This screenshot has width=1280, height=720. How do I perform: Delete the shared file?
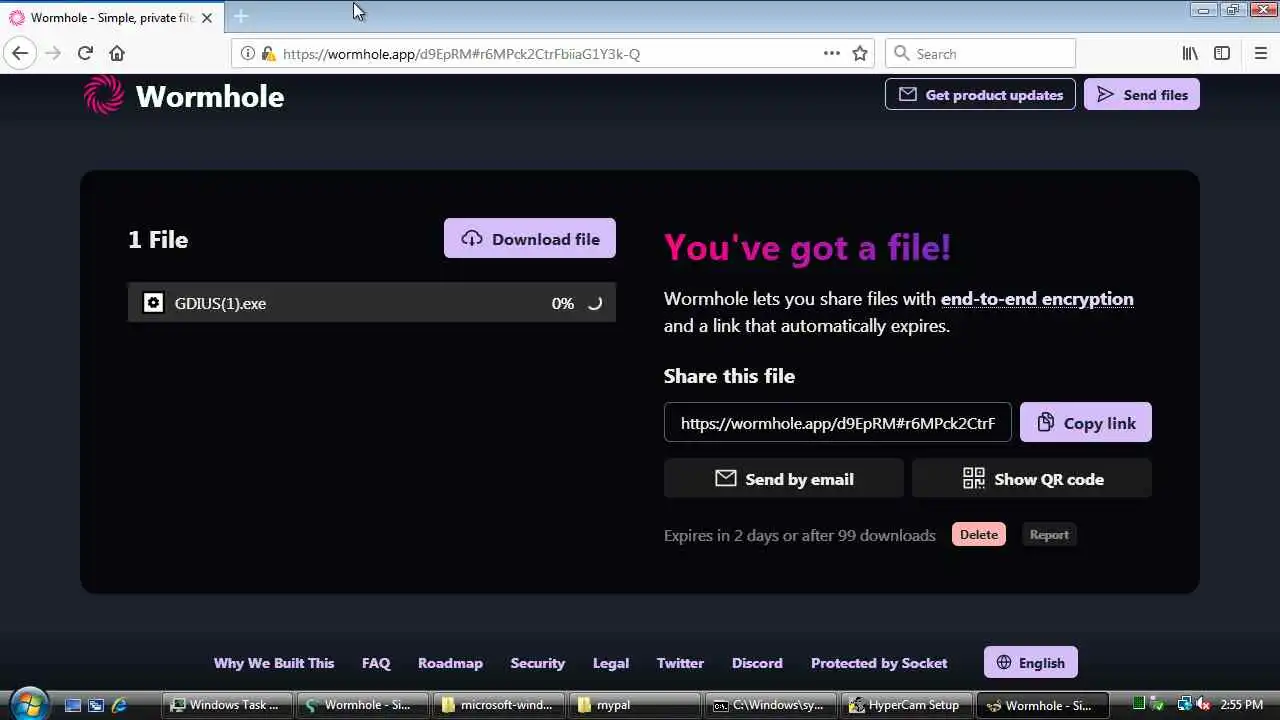(979, 534)
